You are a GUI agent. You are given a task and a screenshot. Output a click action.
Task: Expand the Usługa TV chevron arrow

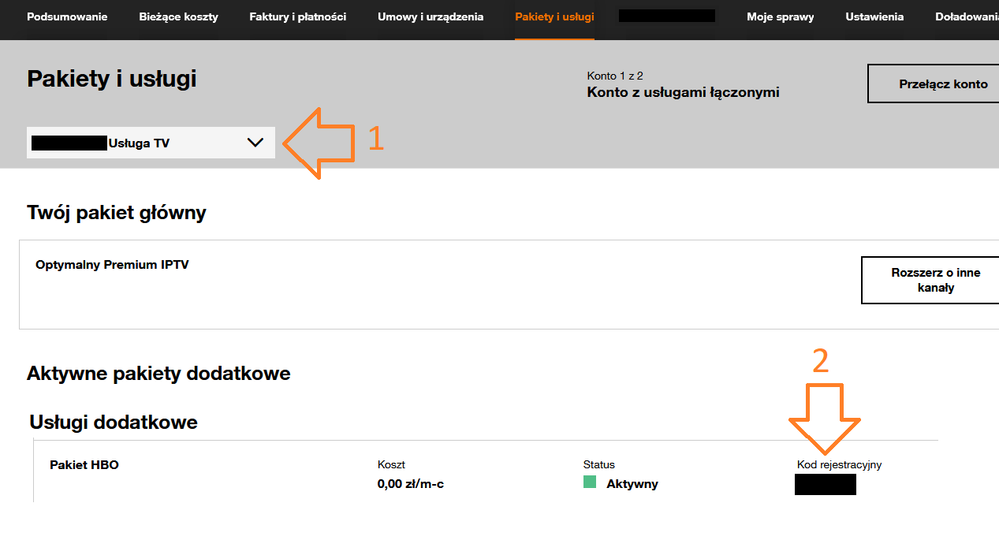[x=255, y=143]
